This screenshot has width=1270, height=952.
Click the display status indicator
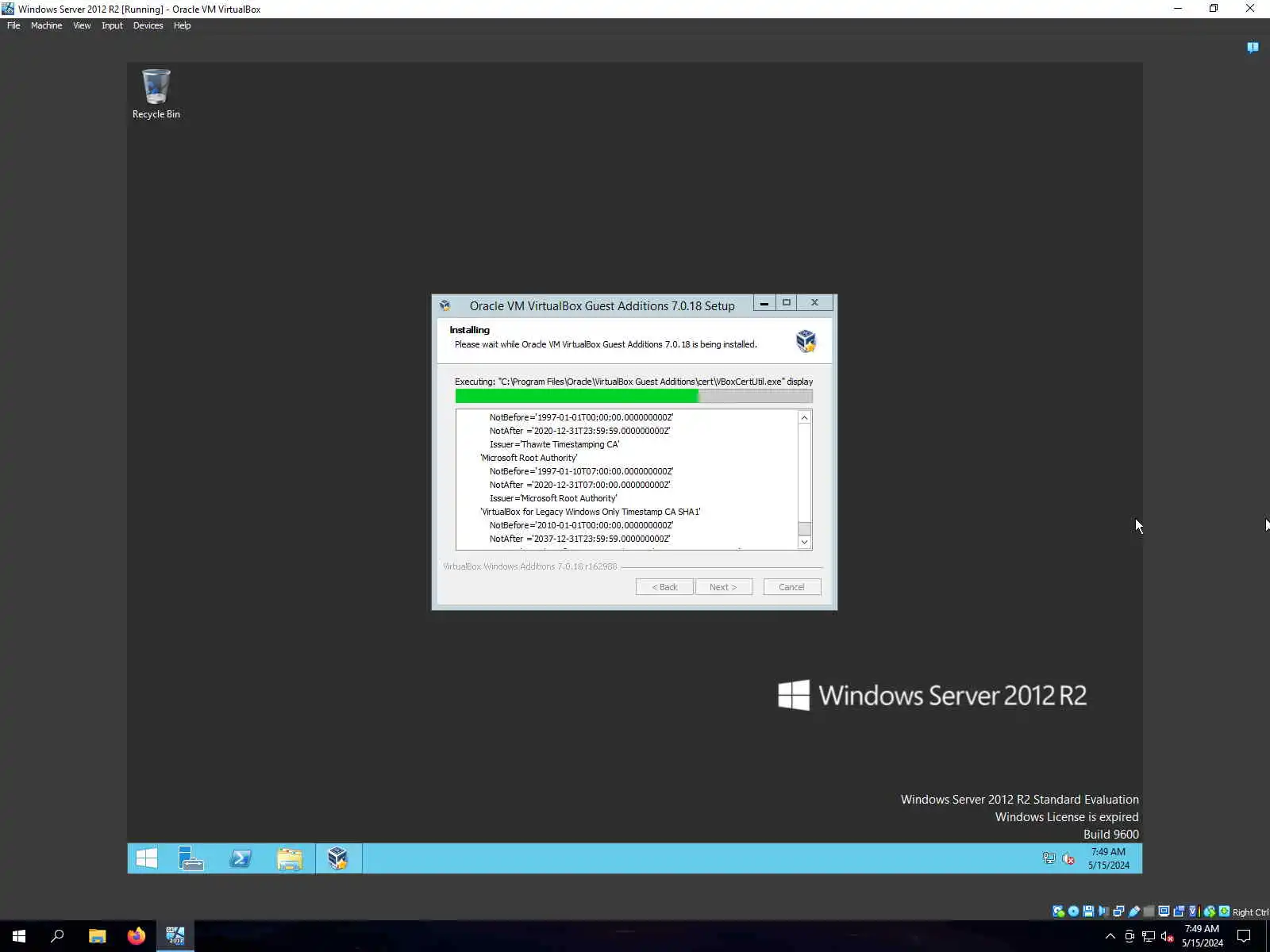click(1164, 912)
